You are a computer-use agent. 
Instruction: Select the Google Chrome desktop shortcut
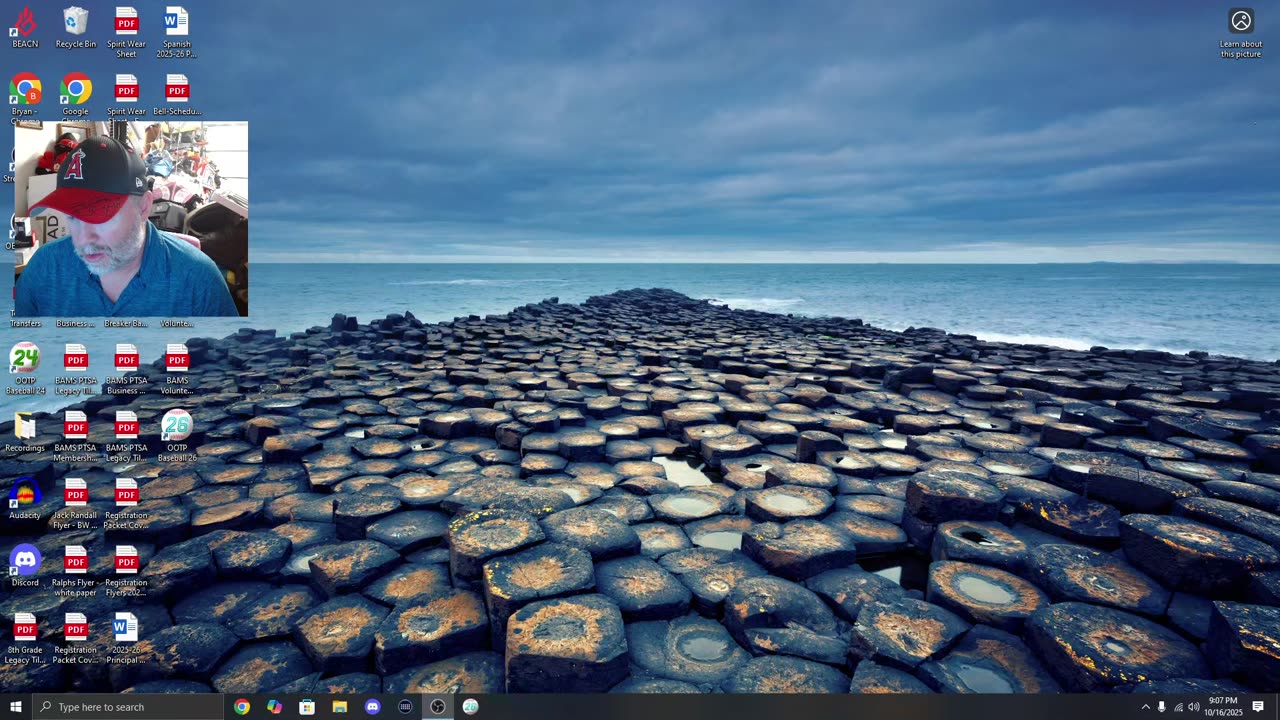point(76,97)
